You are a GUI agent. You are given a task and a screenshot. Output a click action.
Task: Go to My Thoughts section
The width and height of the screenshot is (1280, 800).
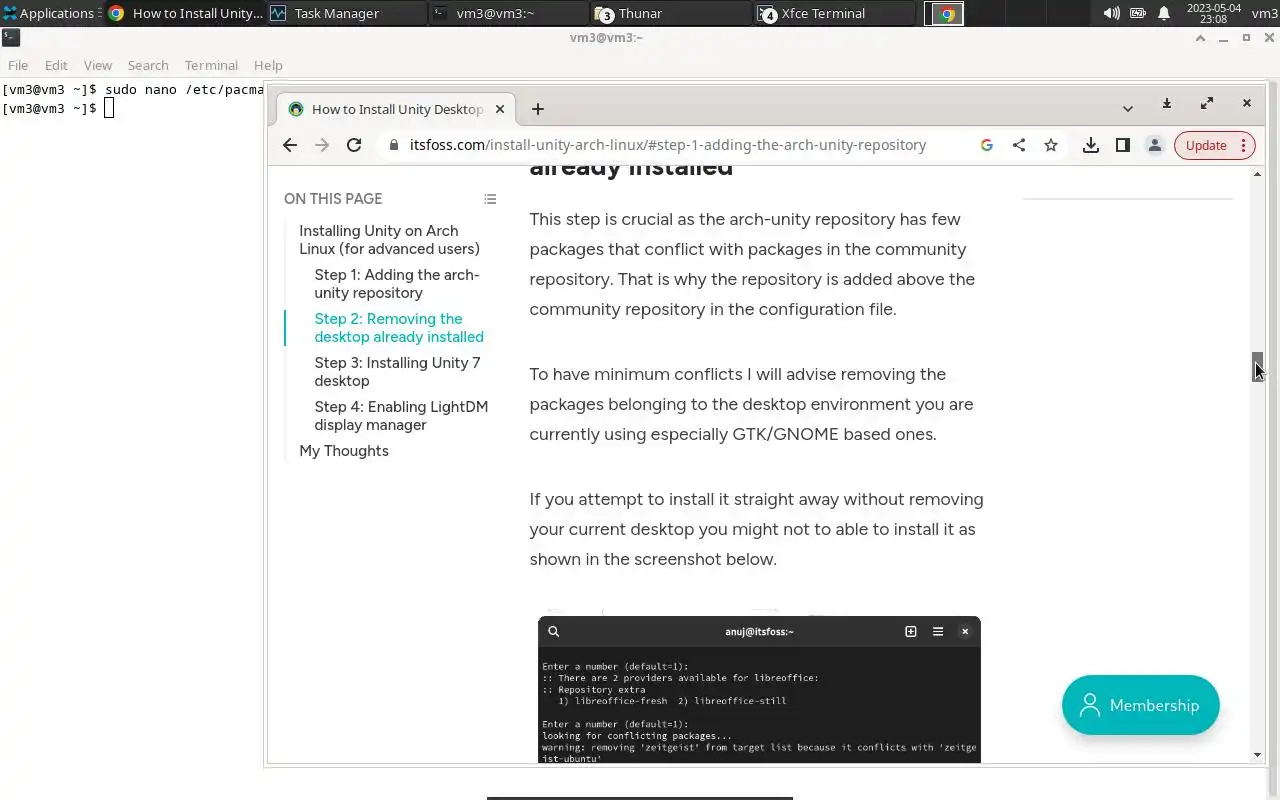pos(344,451)
